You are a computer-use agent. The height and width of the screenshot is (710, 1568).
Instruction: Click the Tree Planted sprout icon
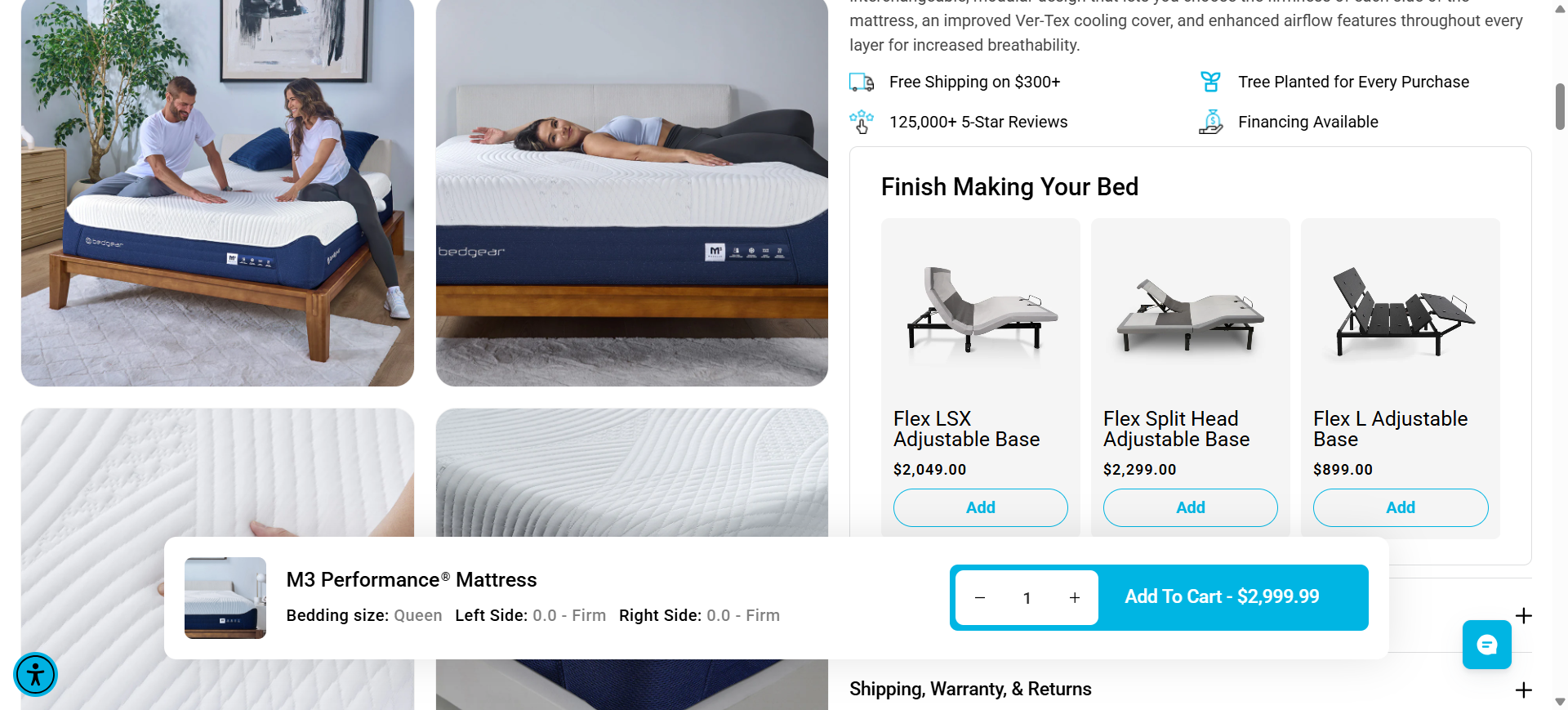[x=1210, y=82]
